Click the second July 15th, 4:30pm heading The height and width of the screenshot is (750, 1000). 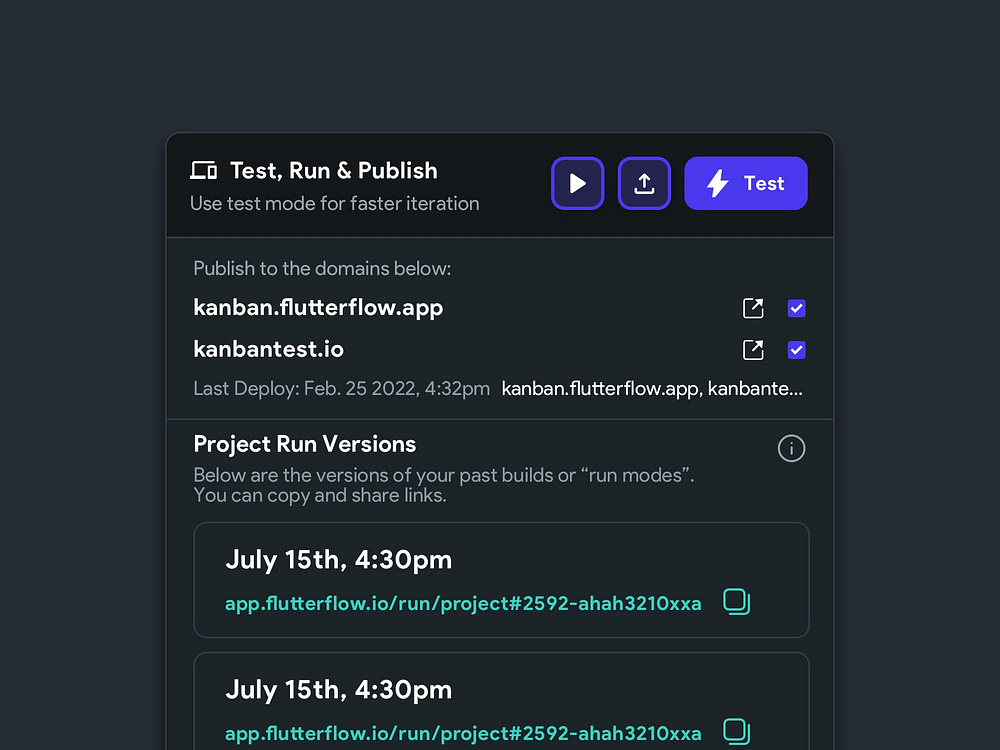(339, 690)
